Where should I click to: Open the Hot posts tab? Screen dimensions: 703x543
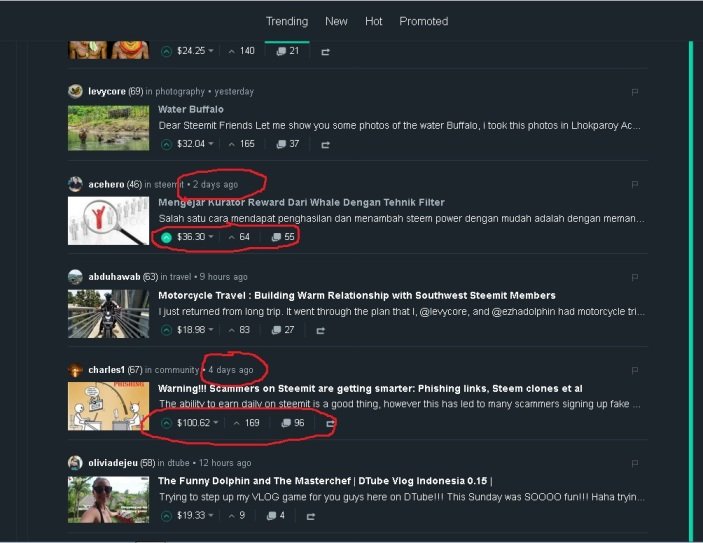point(373,22)
